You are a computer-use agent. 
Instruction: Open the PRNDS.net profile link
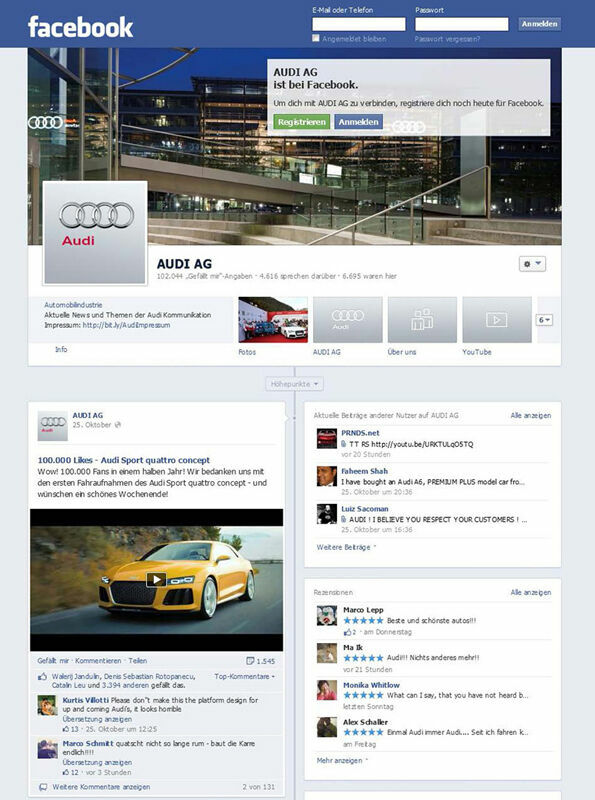click(360, 433)
